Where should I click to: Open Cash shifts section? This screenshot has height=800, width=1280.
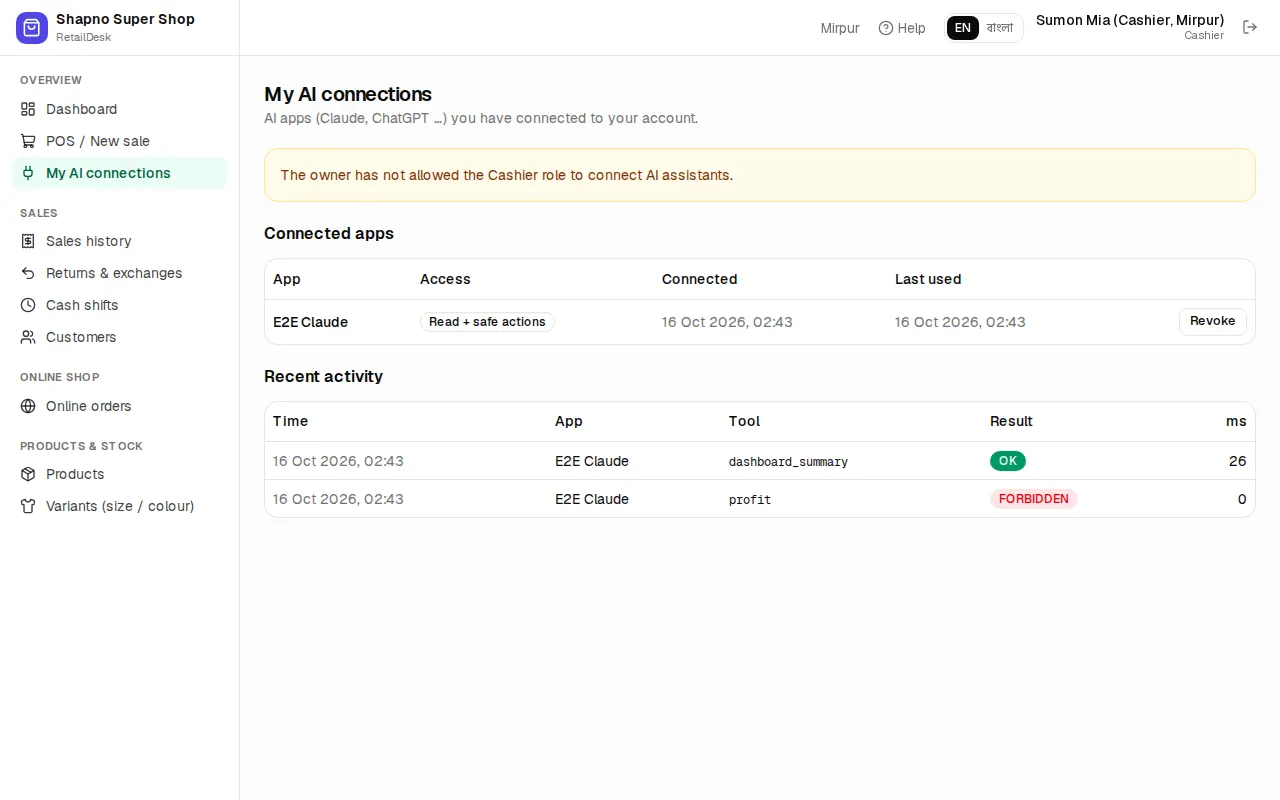click(120, 305)
